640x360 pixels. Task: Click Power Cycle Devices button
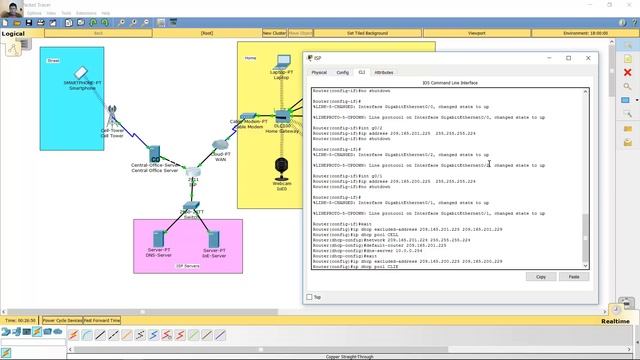tap(62, 320)
